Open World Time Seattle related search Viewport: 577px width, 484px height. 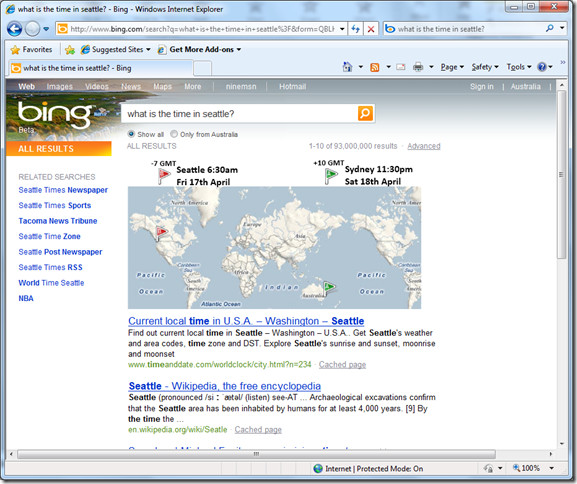(x=51, y=283)
